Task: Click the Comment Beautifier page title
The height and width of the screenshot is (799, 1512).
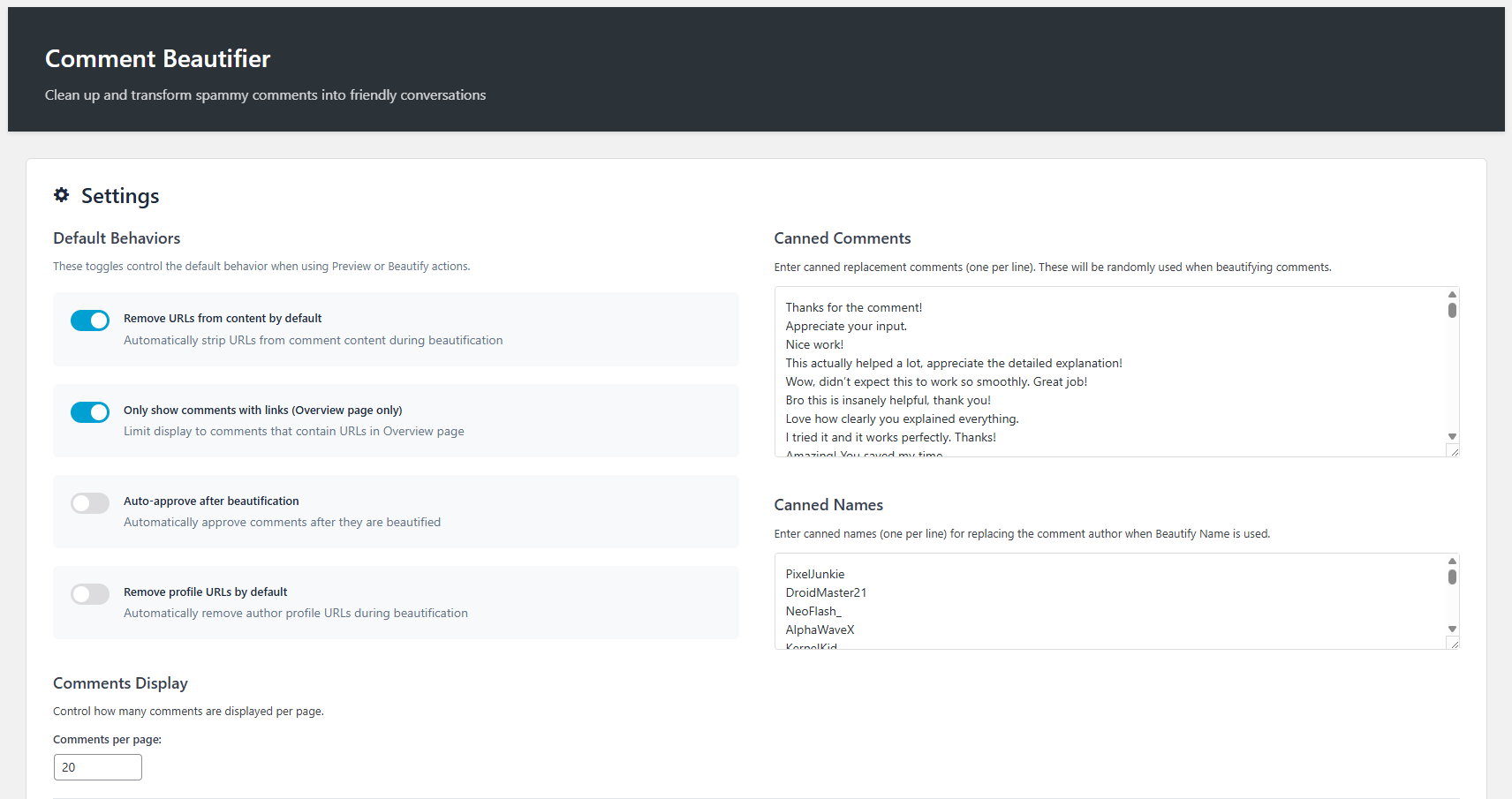Action: pos(158,59)
